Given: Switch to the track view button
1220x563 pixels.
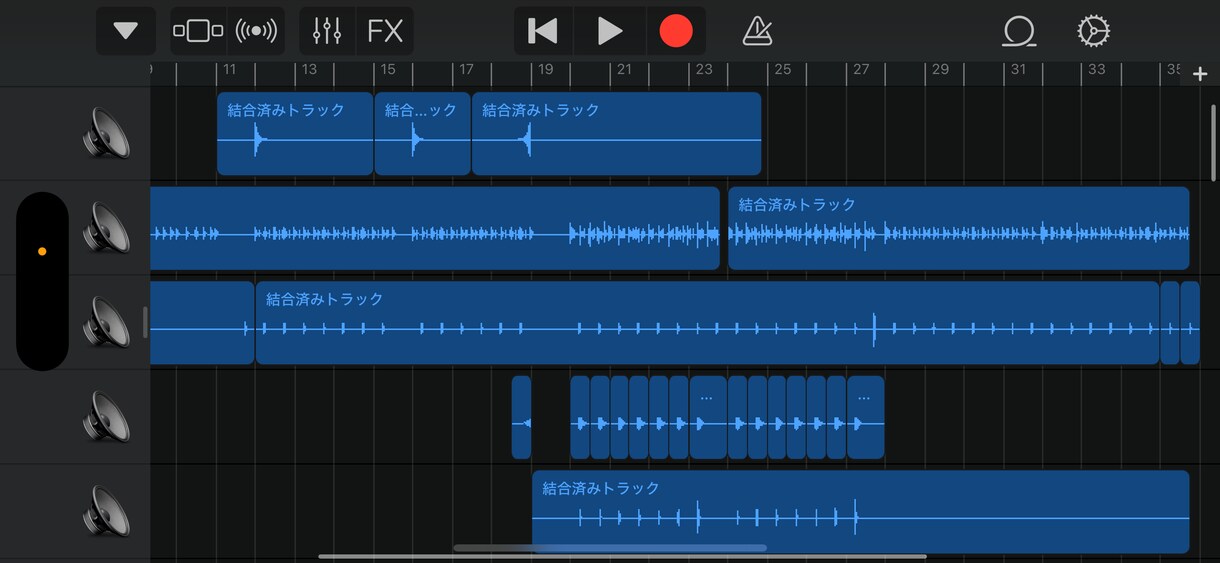Looking at the screenshot, I should point(199,31).
